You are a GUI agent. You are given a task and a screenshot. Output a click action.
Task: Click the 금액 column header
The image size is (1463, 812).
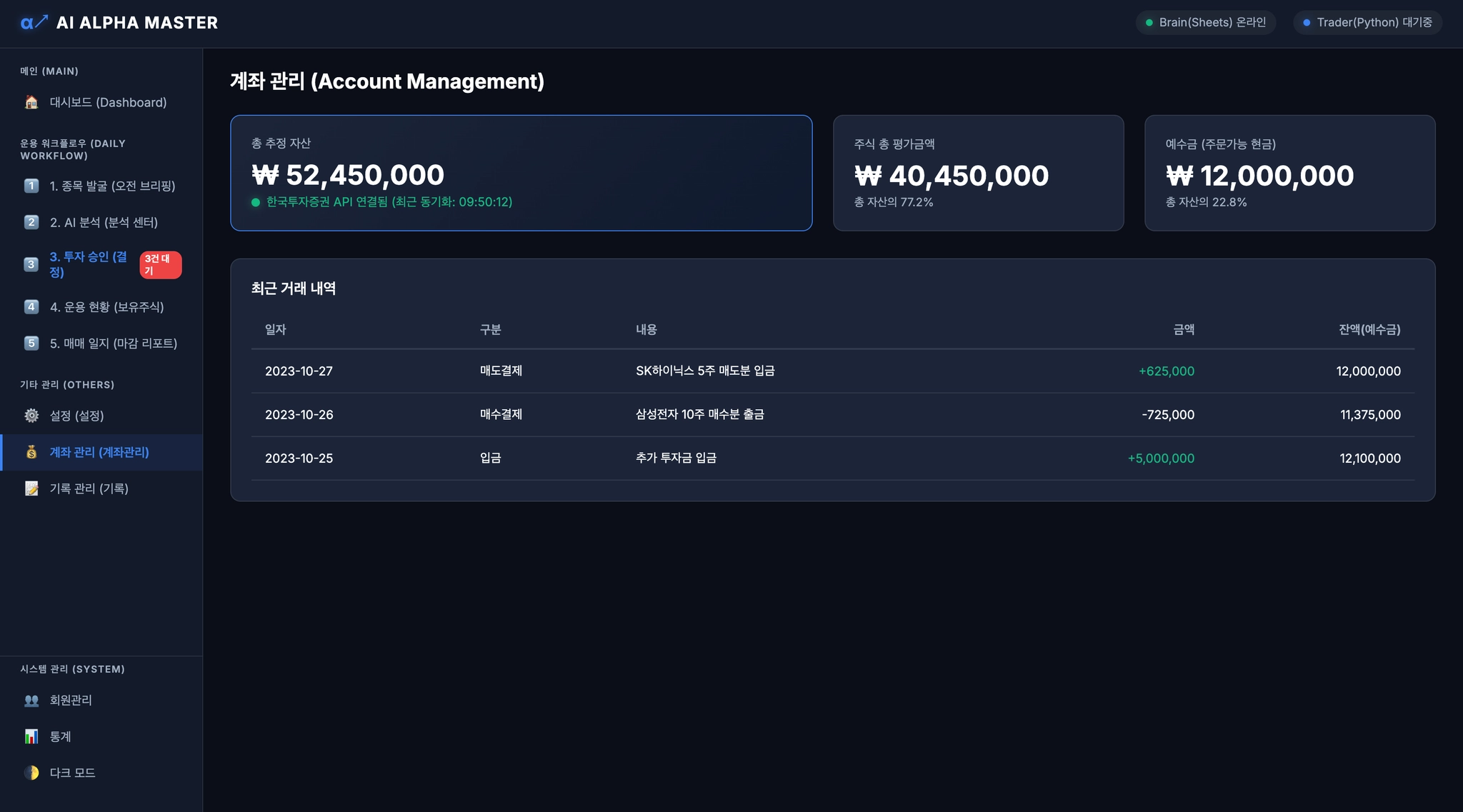coord(1183,329)
